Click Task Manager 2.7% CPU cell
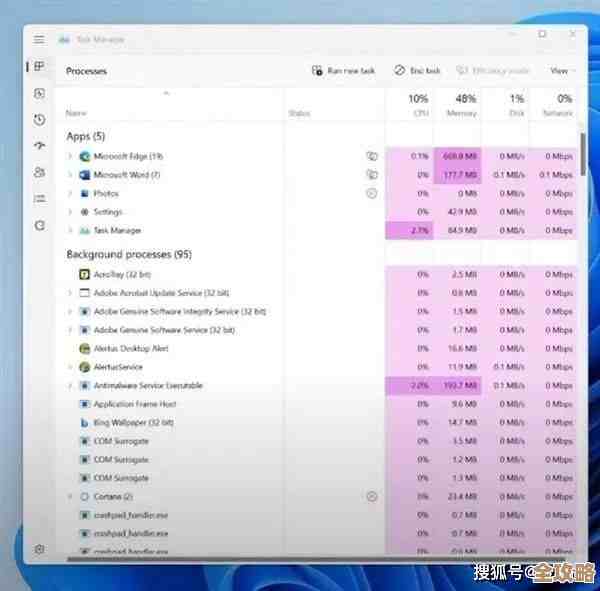The image size is (600, 591). tap(409, 230)
